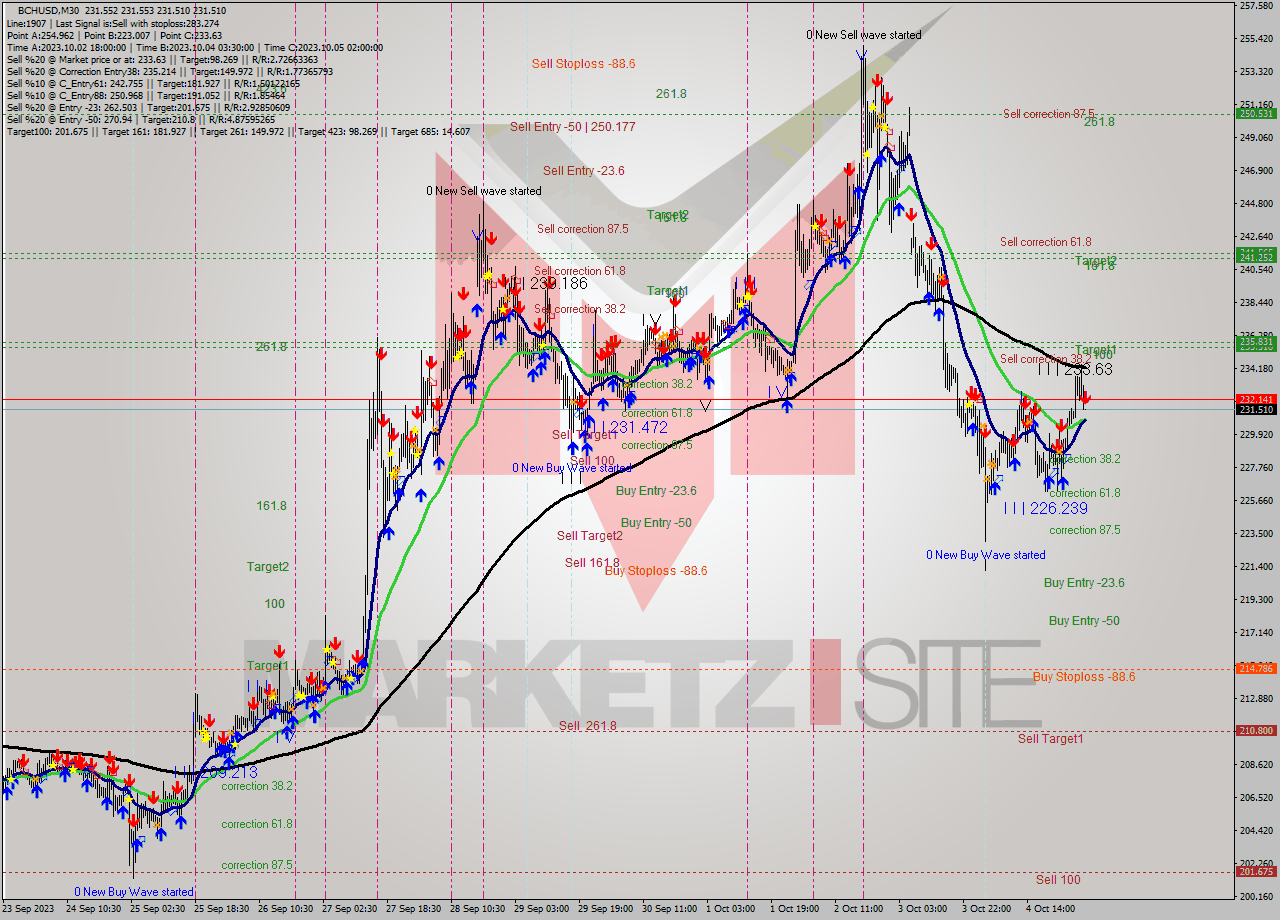The width and height of the screenshot is (1280, 920).
Task: Click the 'BCHUSD,M30' symbol title text
Action: point(49,9)
